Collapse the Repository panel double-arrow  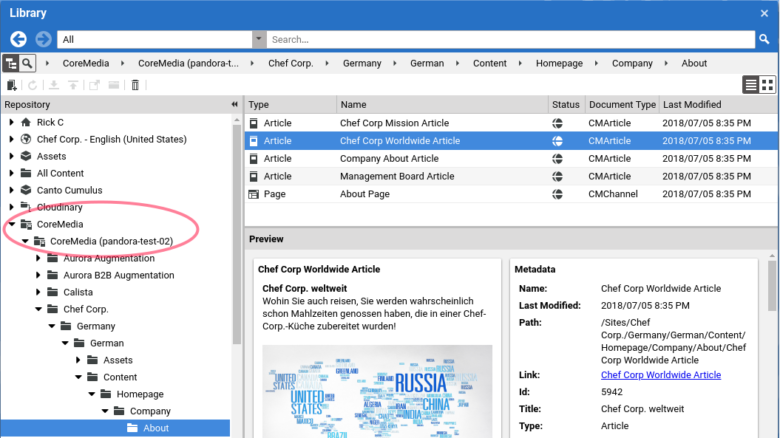[235, 104]
